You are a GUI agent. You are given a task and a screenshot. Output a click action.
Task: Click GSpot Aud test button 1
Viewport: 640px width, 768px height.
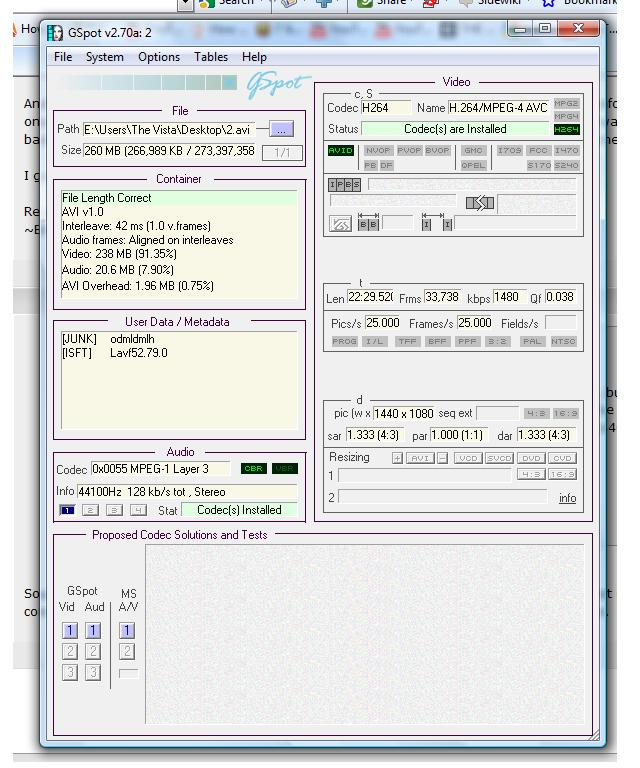93,630
